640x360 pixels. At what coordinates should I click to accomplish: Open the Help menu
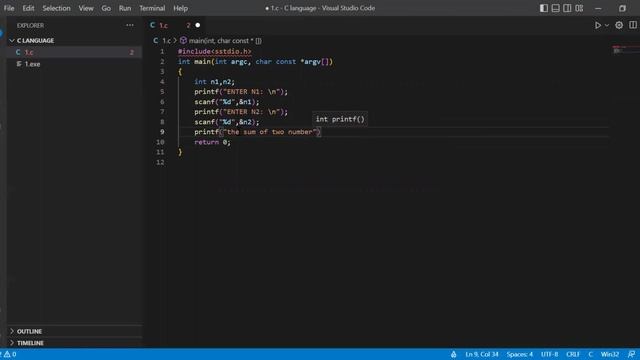click(x=180, y=8)
